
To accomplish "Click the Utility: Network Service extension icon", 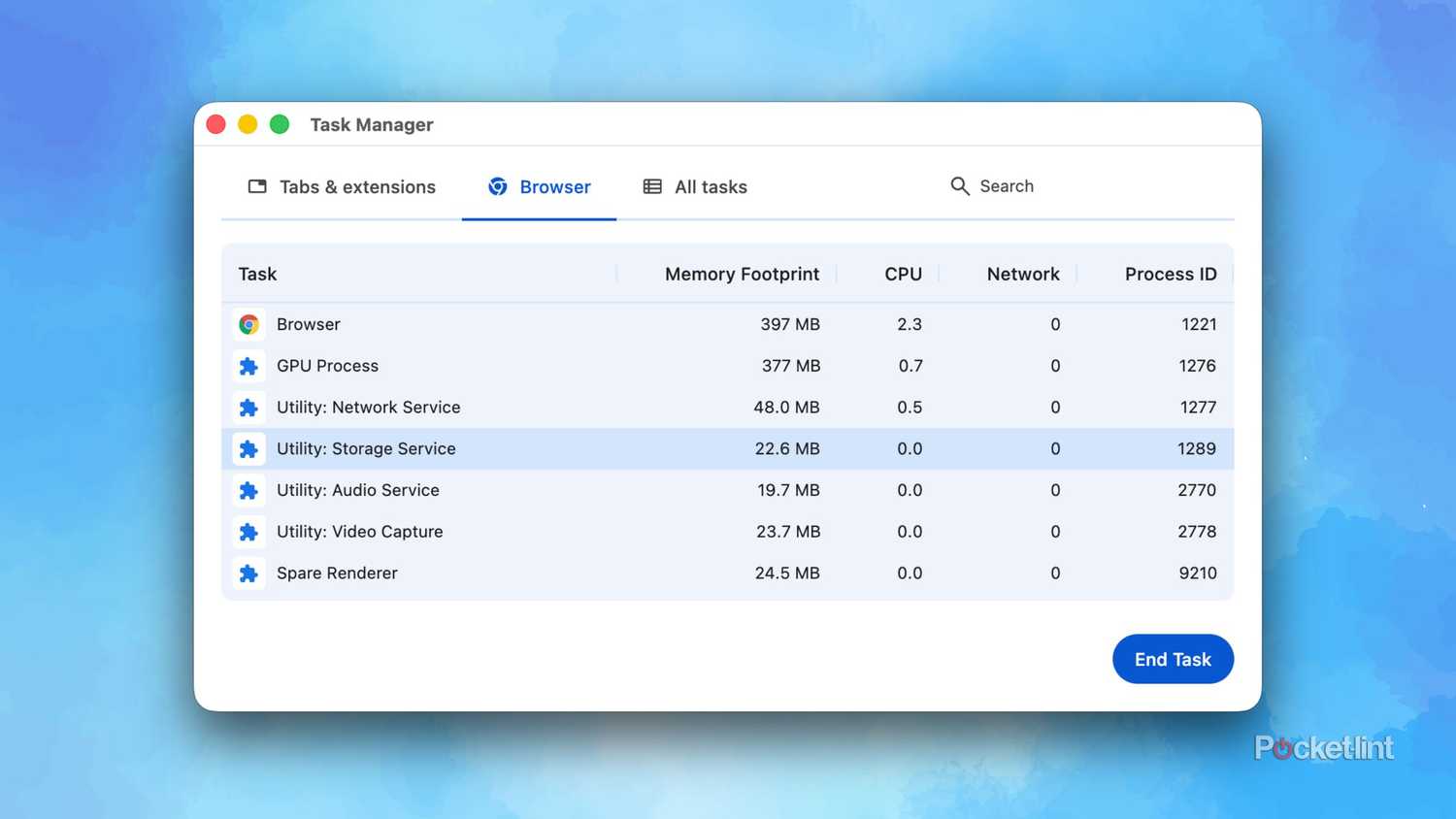I will 248,408.
